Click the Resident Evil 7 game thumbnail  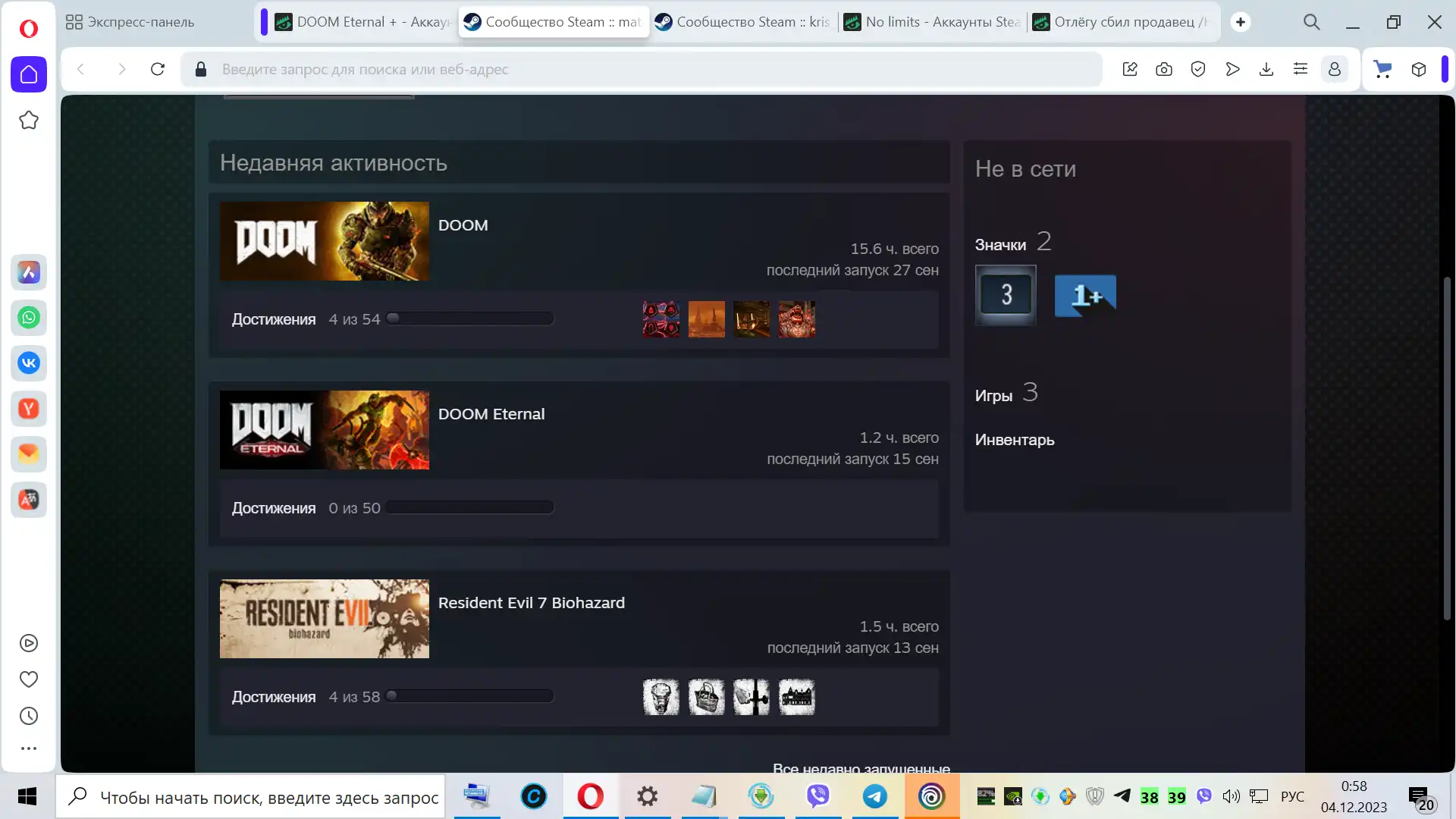coord(324,619)
